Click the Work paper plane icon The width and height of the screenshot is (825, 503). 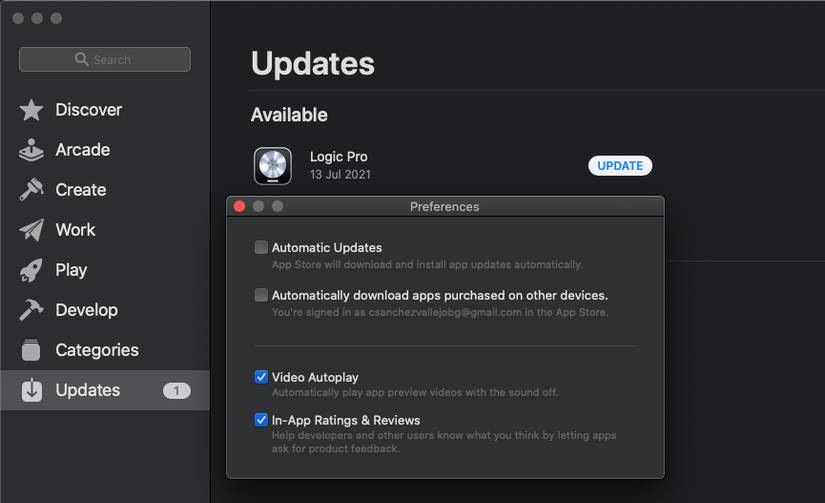[31, 230]
